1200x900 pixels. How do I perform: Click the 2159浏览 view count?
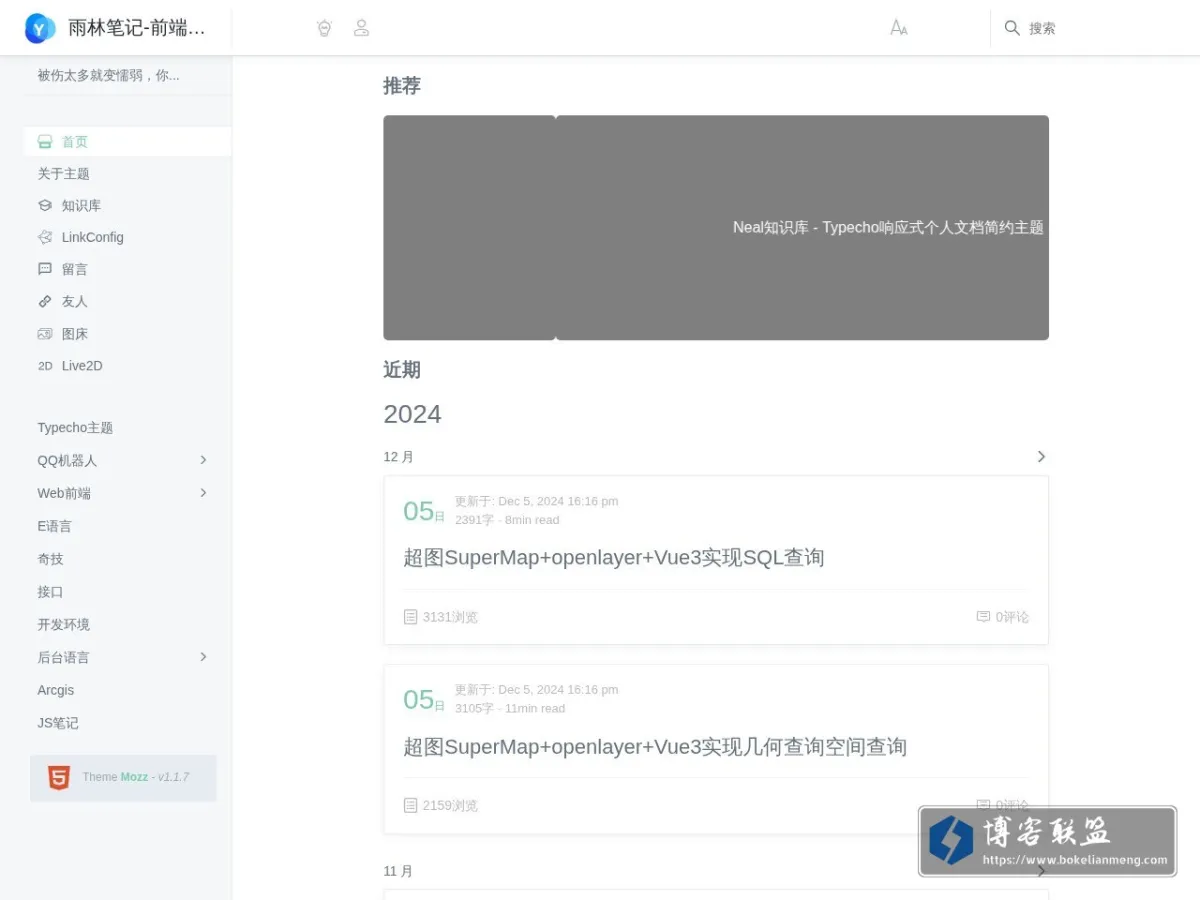[450, 805]
